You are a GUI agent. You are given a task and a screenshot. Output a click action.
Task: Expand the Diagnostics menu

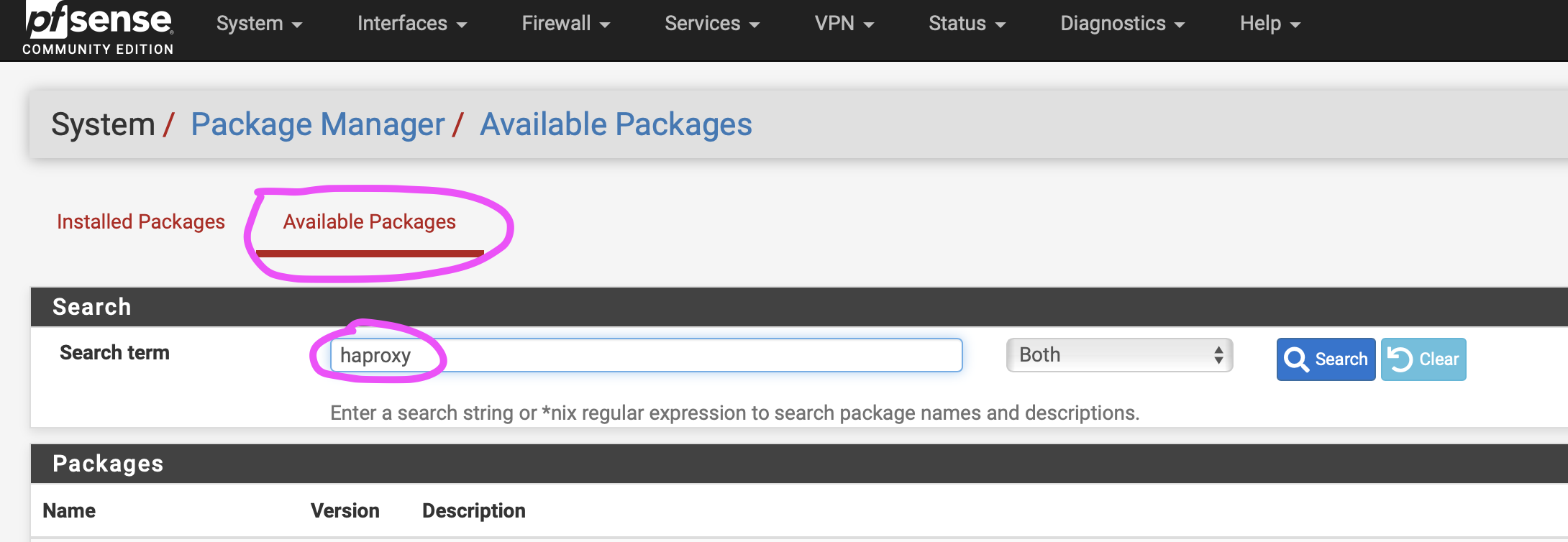pyautogui.click(x=1122, y=24)
